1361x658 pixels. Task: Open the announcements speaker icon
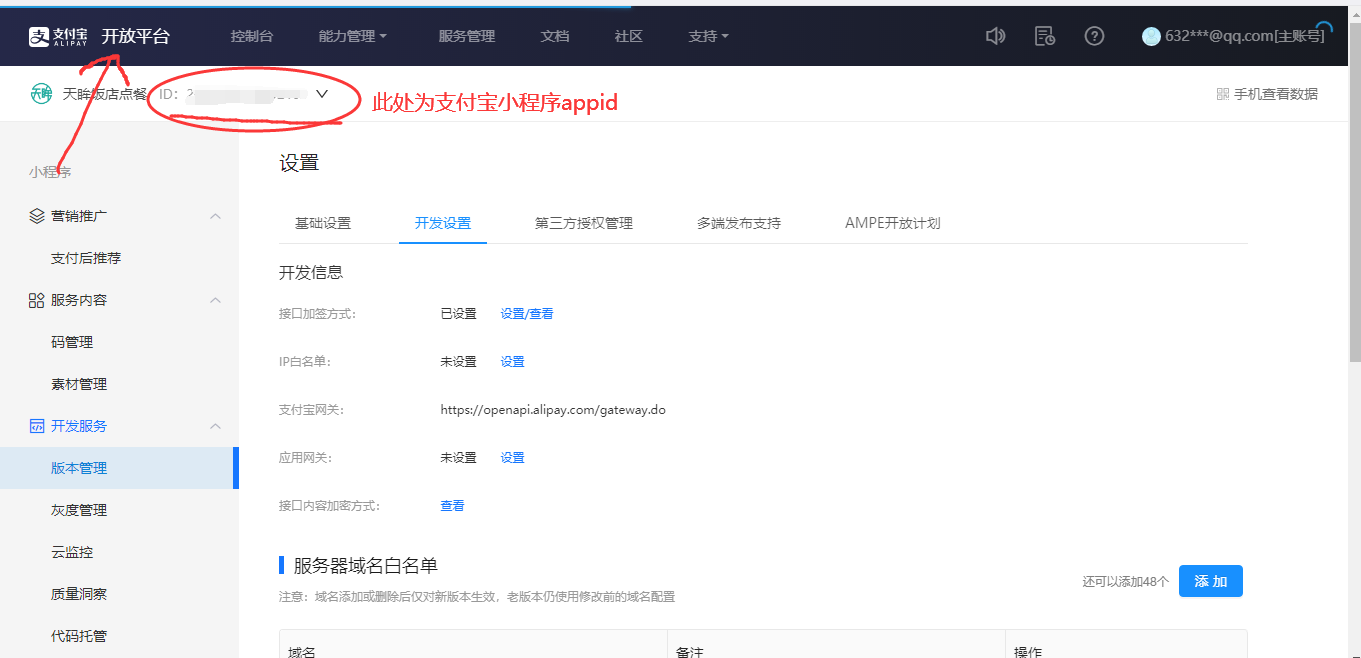point(995,36)
